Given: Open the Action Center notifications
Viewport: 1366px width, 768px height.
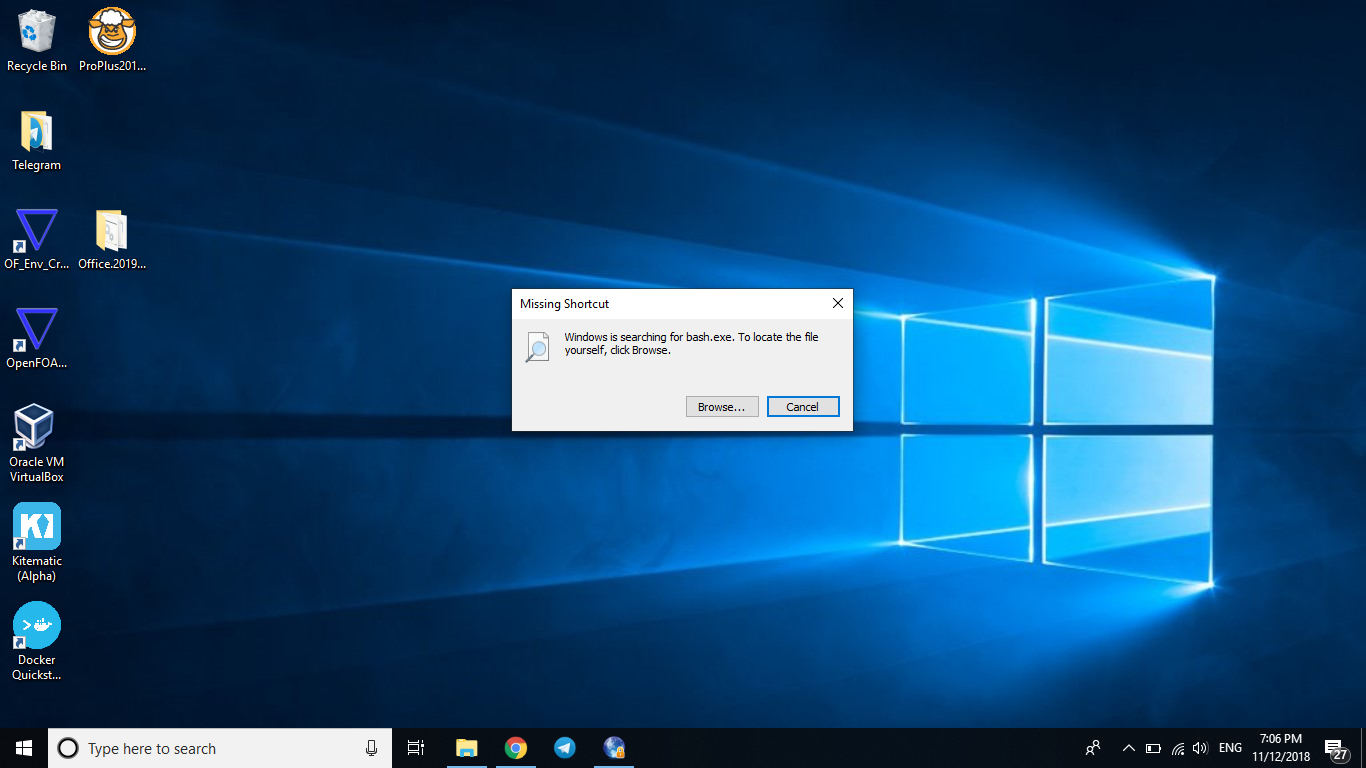Looking at the screenshot, I should [1334, 747].
